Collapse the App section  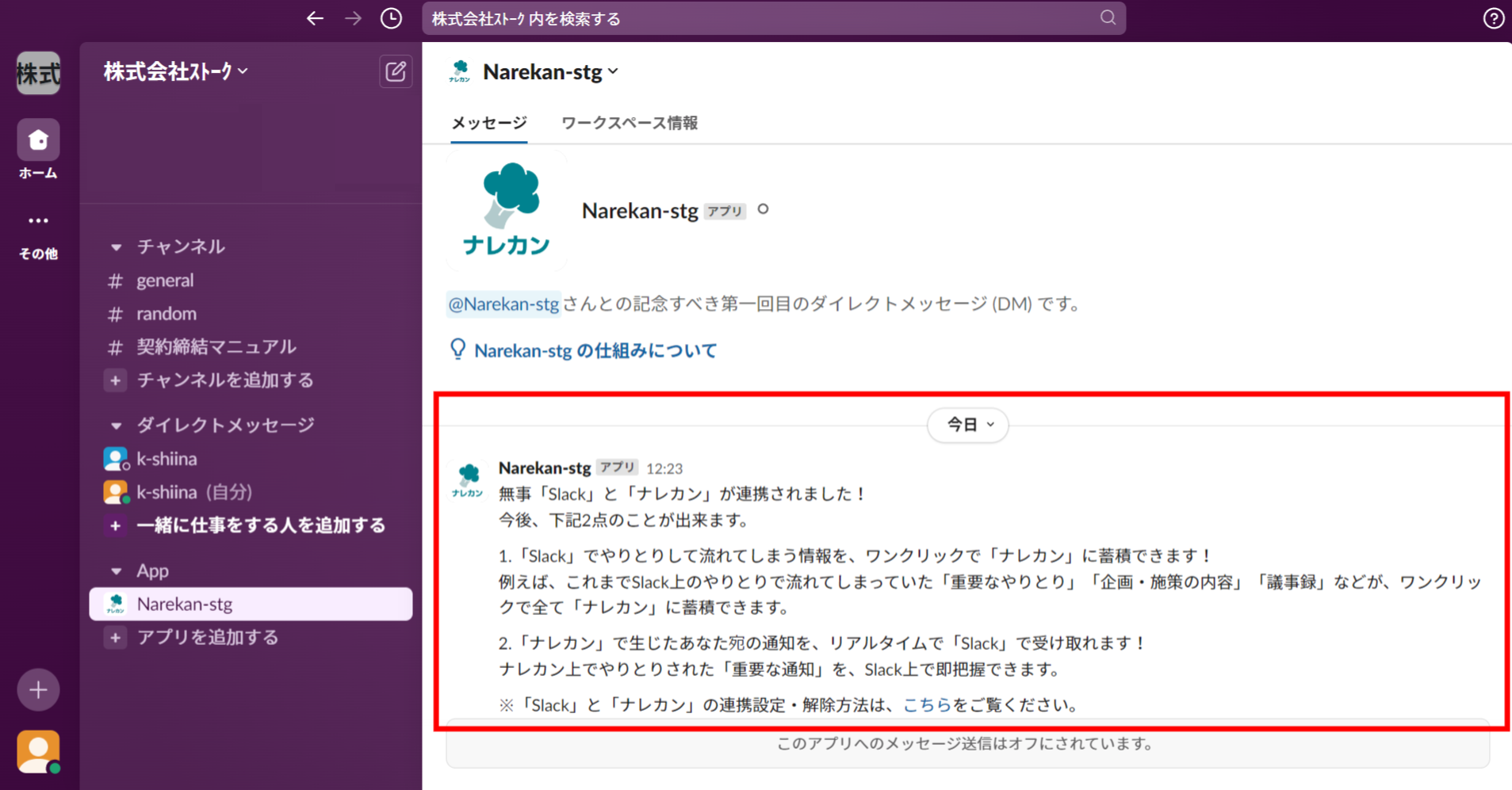click(x=116, y=571)
